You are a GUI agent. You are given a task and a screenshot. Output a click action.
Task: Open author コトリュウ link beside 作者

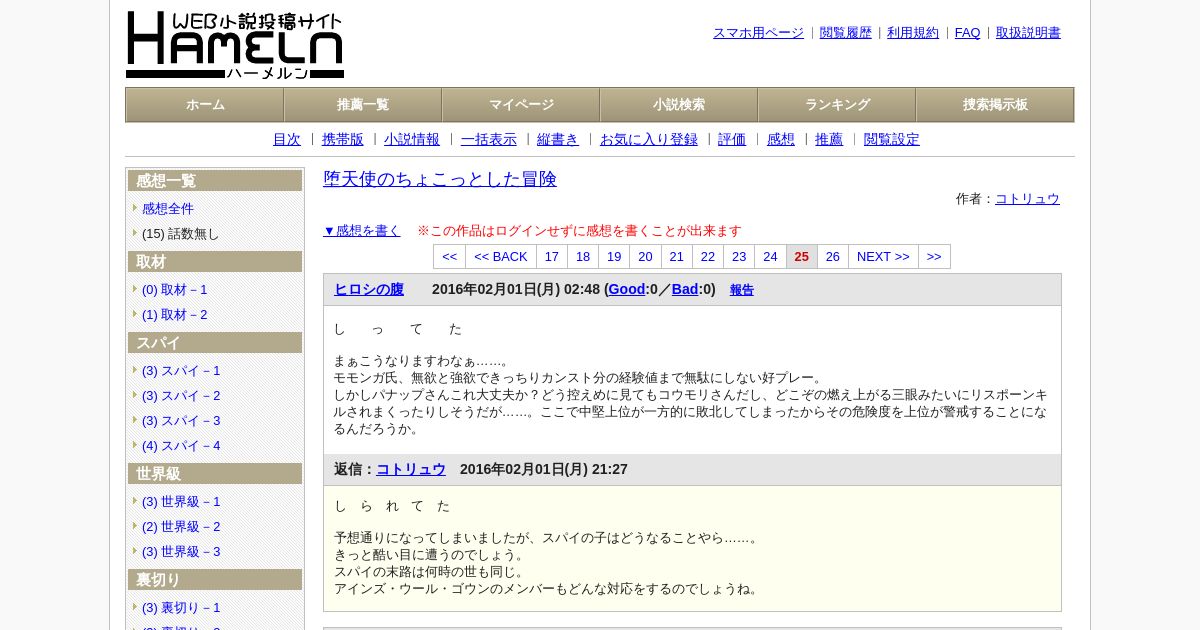(1027, 199)
